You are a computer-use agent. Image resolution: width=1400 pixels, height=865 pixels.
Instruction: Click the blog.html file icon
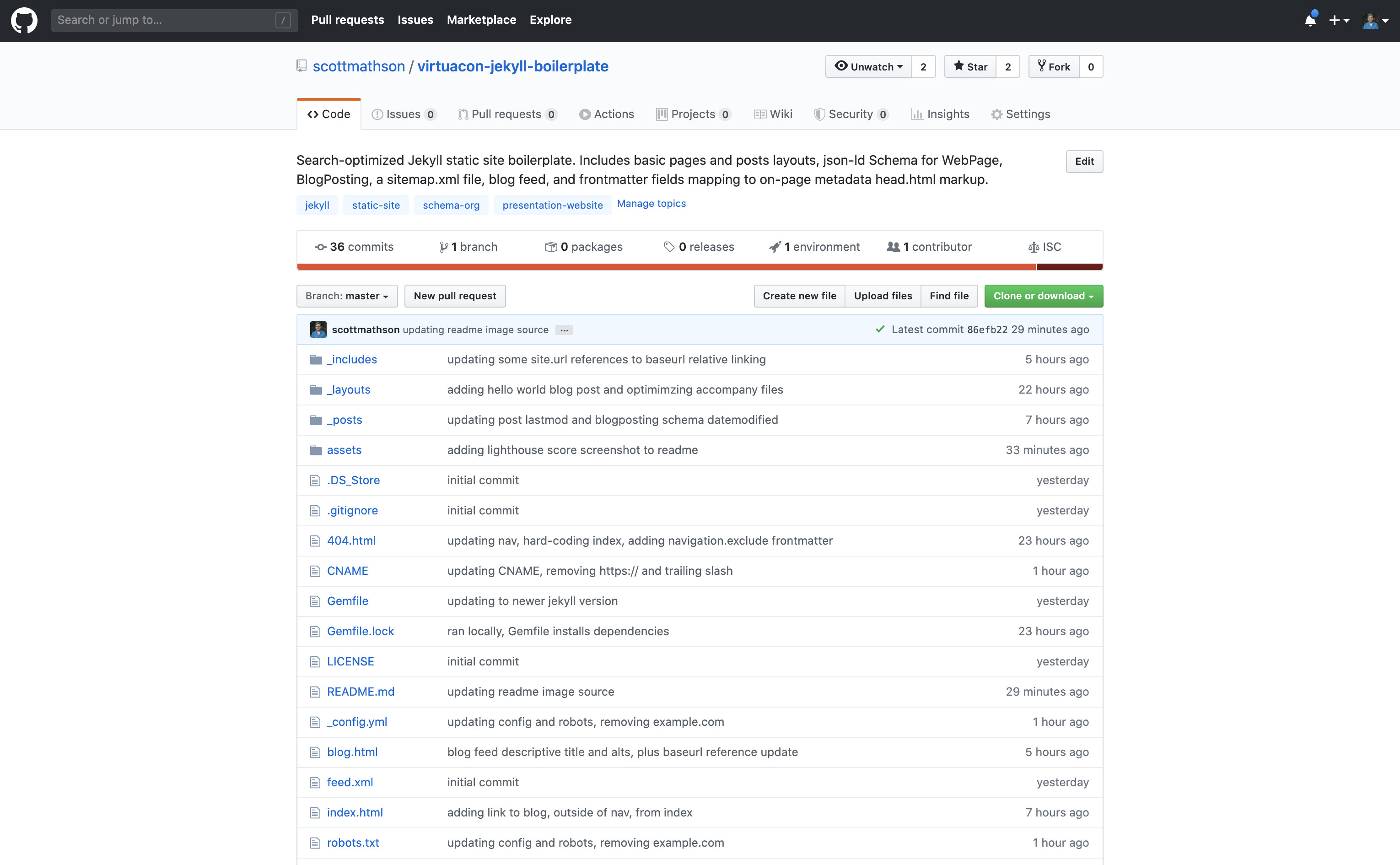(x=315, y=752)
